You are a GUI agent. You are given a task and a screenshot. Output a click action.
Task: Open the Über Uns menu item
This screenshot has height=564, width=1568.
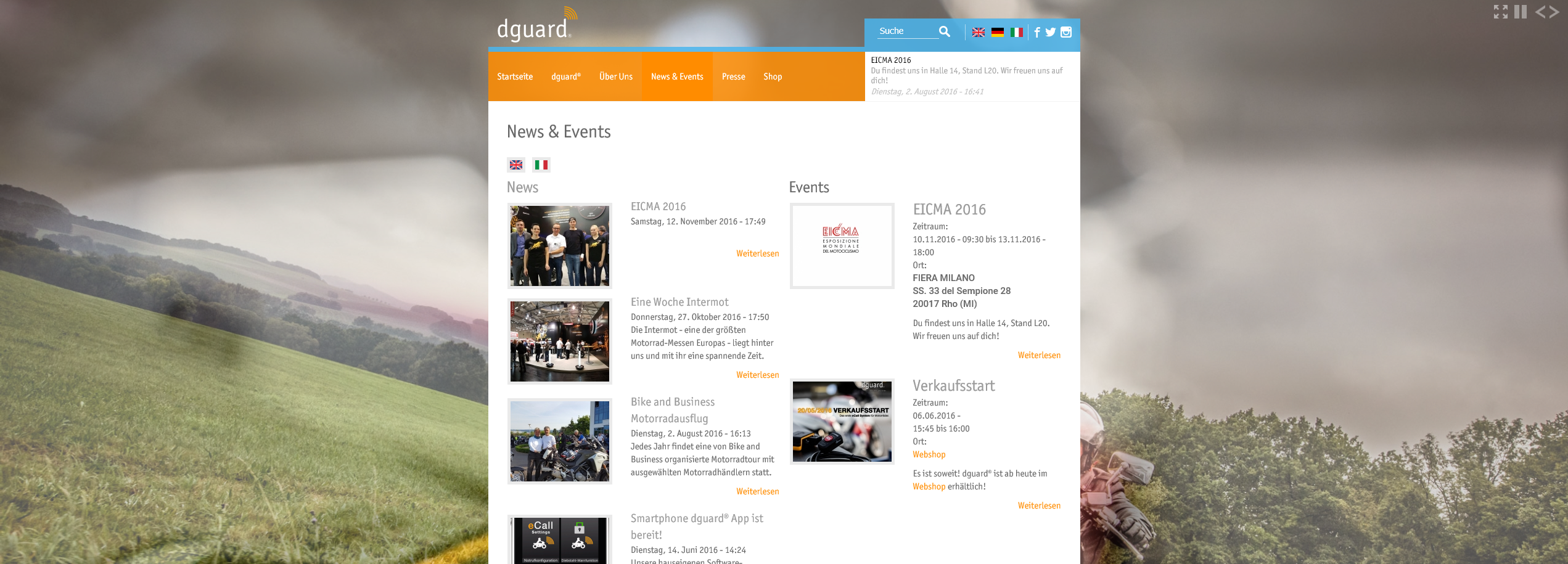[x=616, y=76]
